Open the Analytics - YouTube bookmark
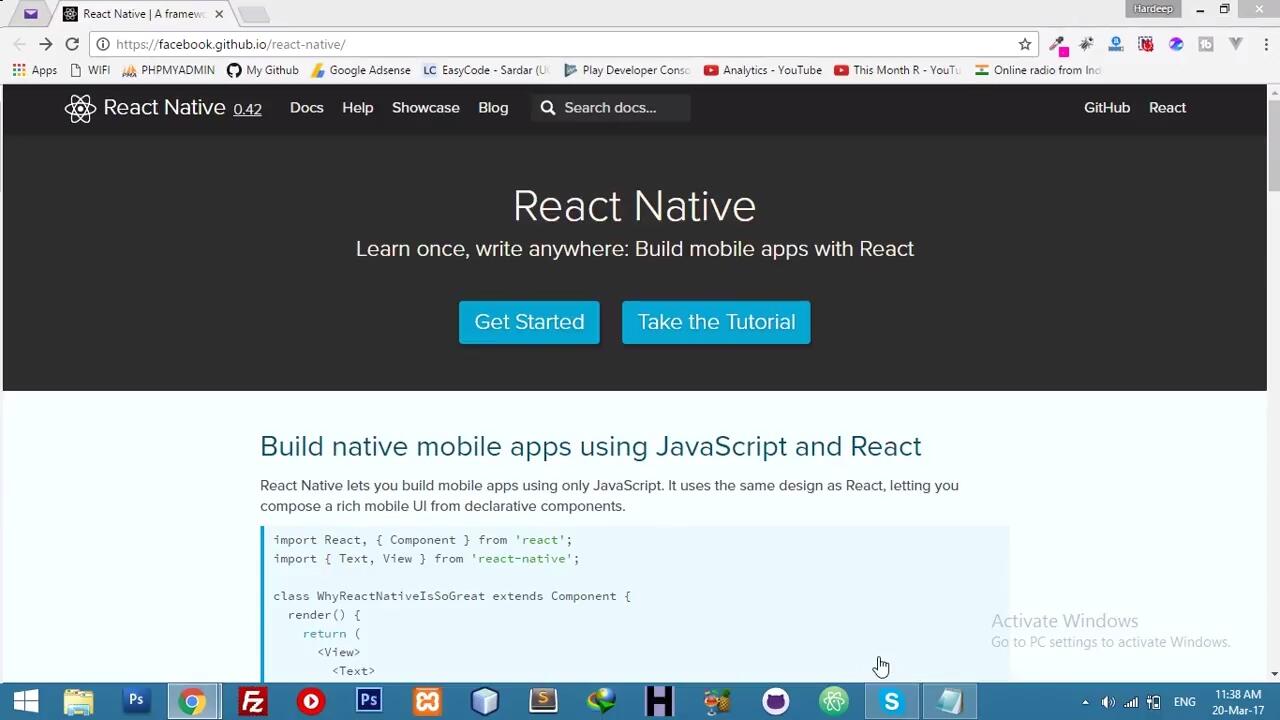The image size is (1280, 720). pos(763,70)
